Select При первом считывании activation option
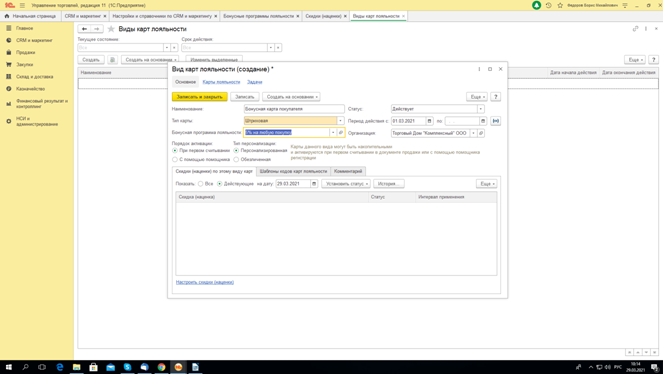 pyautogui.click(x=175, y=150)
